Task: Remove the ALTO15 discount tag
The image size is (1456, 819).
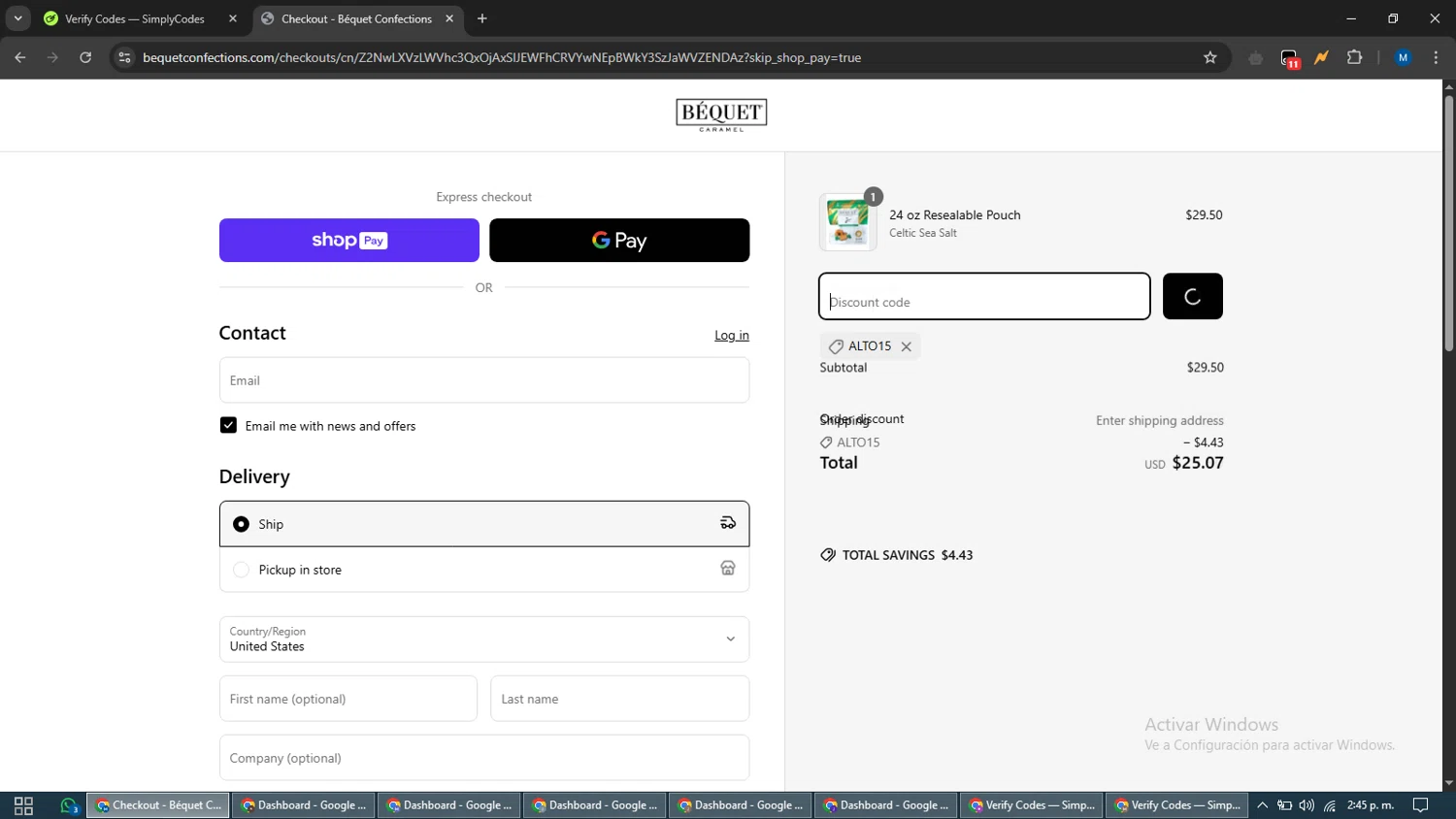Action: pos(906,346)
